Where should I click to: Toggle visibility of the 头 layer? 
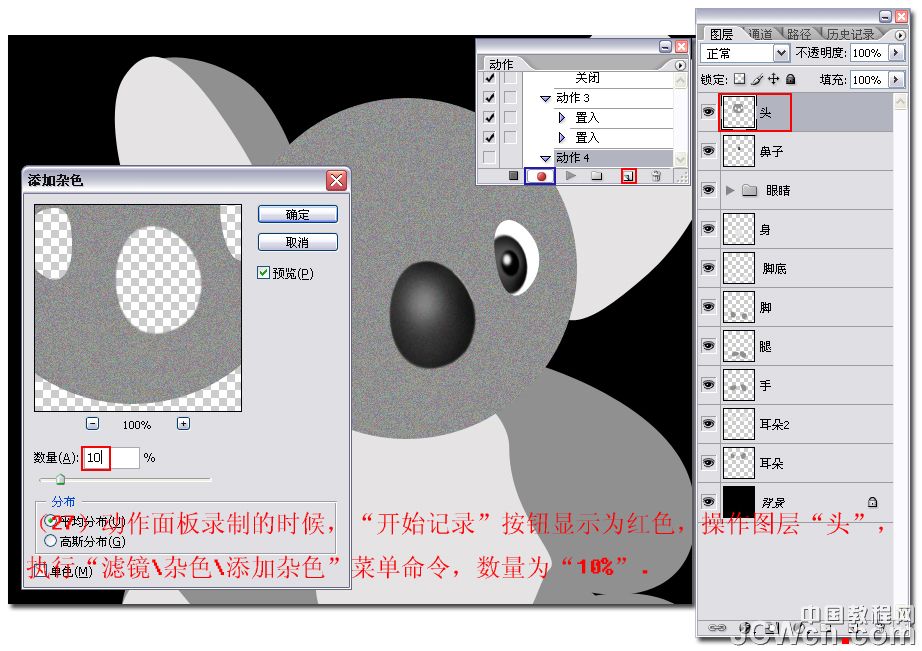coord(708,112)
